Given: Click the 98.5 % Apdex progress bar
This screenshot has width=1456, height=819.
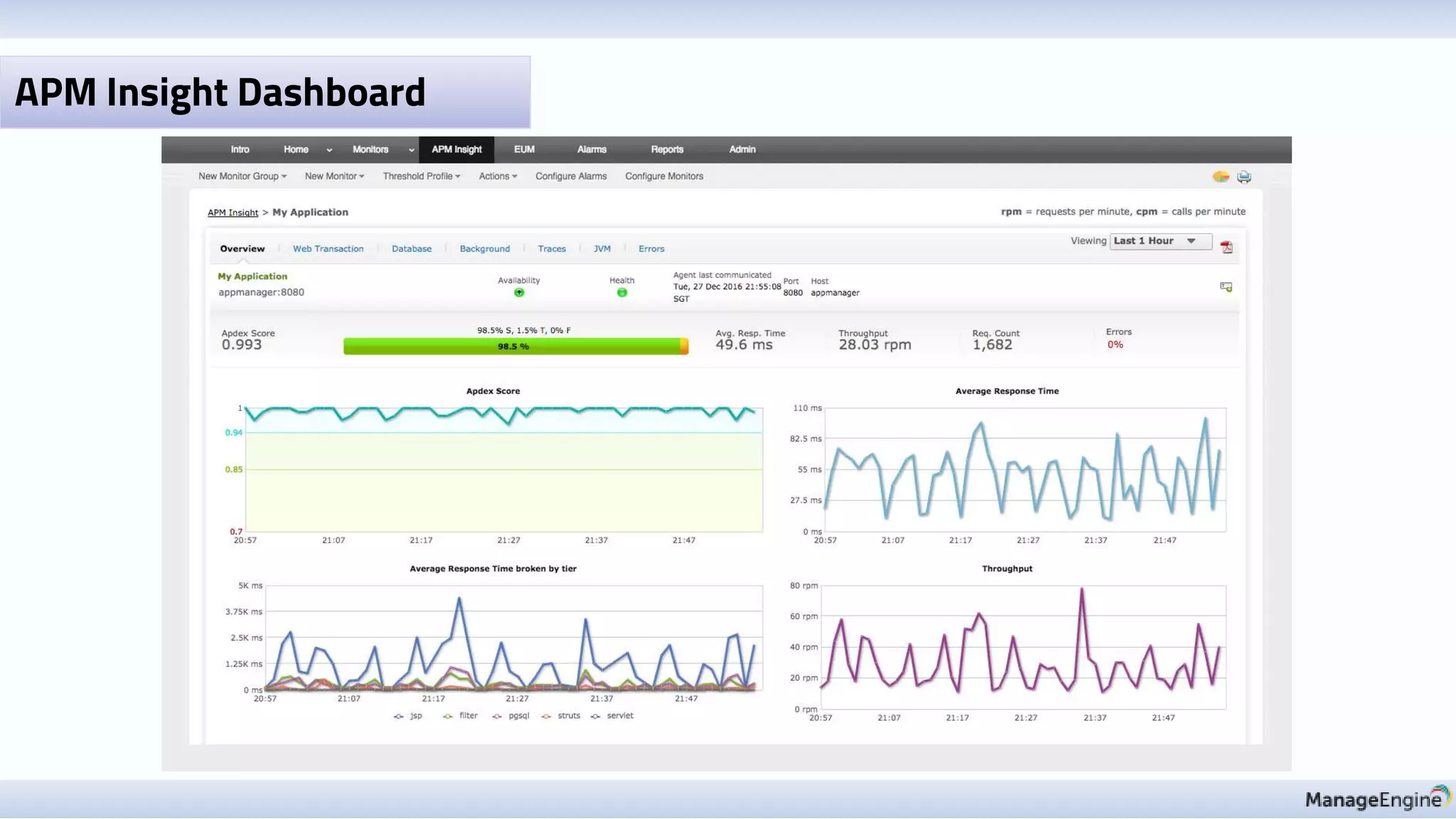Looking at the screenshot, I should coord(515,346).
